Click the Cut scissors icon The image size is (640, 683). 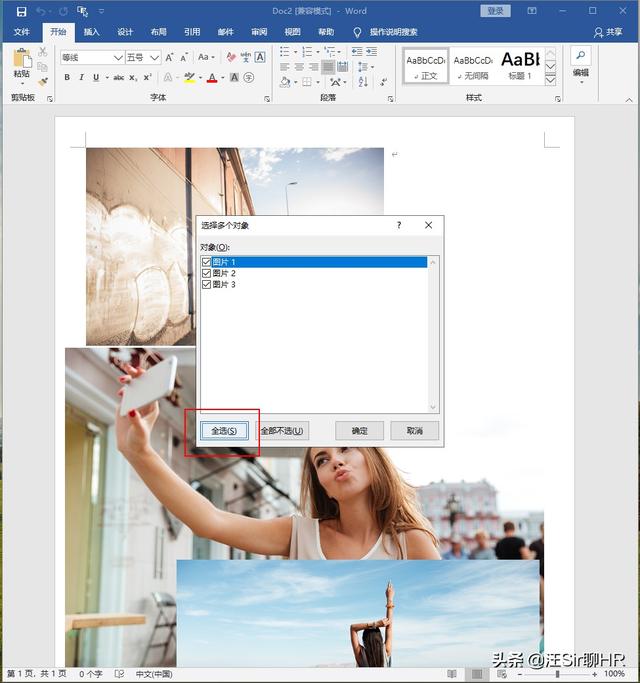(42, 52)
